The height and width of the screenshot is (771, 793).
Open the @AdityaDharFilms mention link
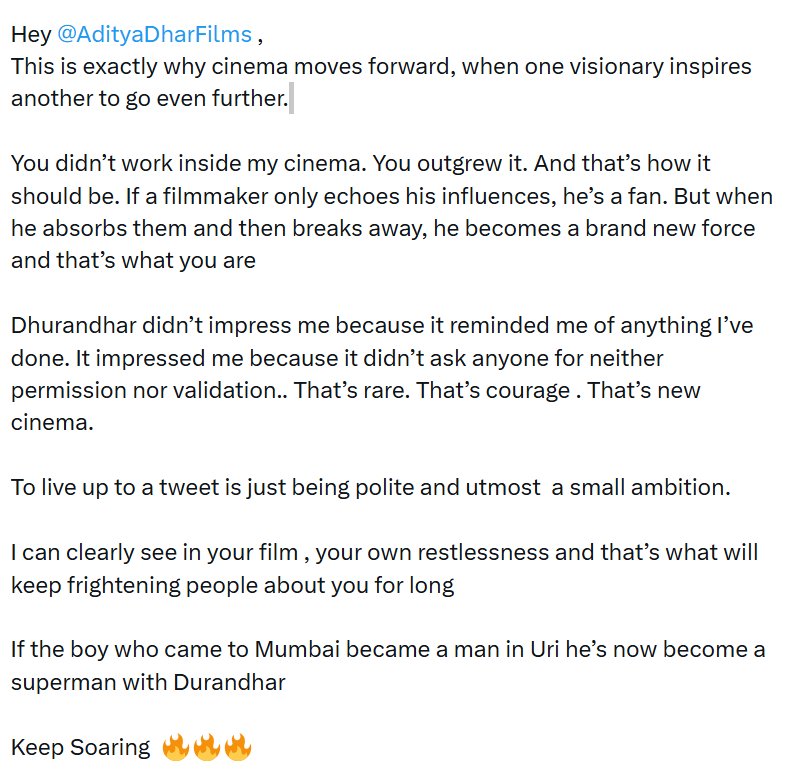(154, 34)
